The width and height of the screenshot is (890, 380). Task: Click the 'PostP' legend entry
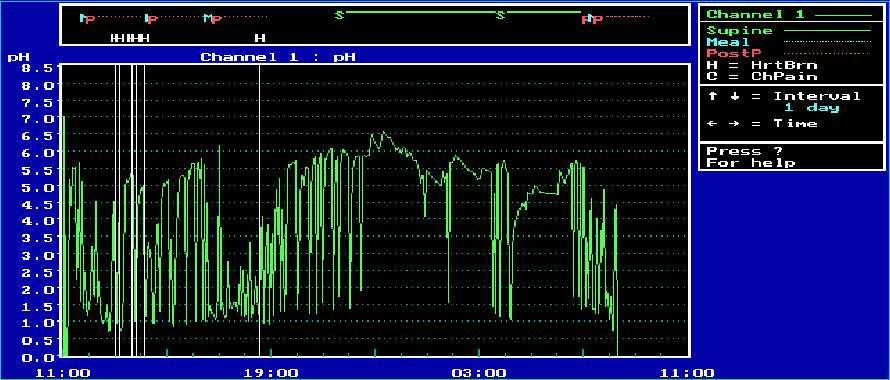coord(733,53)
